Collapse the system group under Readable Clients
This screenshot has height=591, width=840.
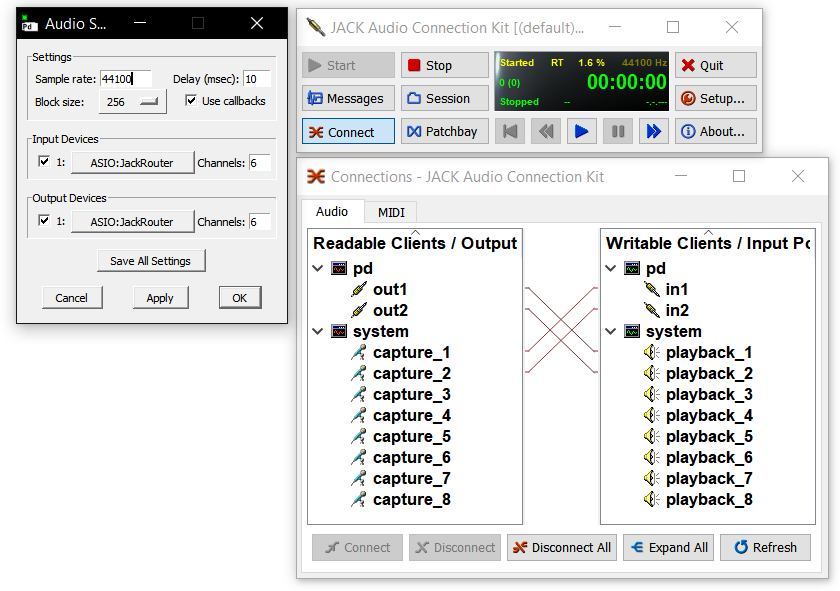click(318, 331)
